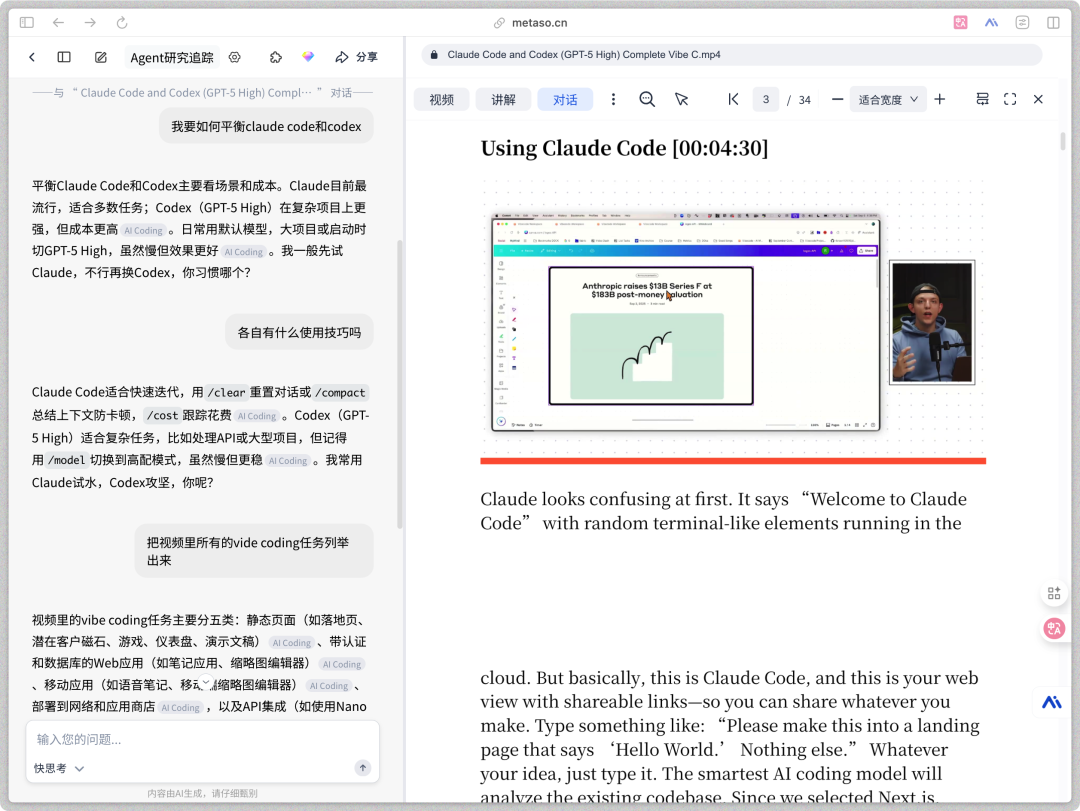The width and height of the screenshot is (1080, 811).
Task: Click the Metaso logo at bottom right
Action: tap(1051, 702)
